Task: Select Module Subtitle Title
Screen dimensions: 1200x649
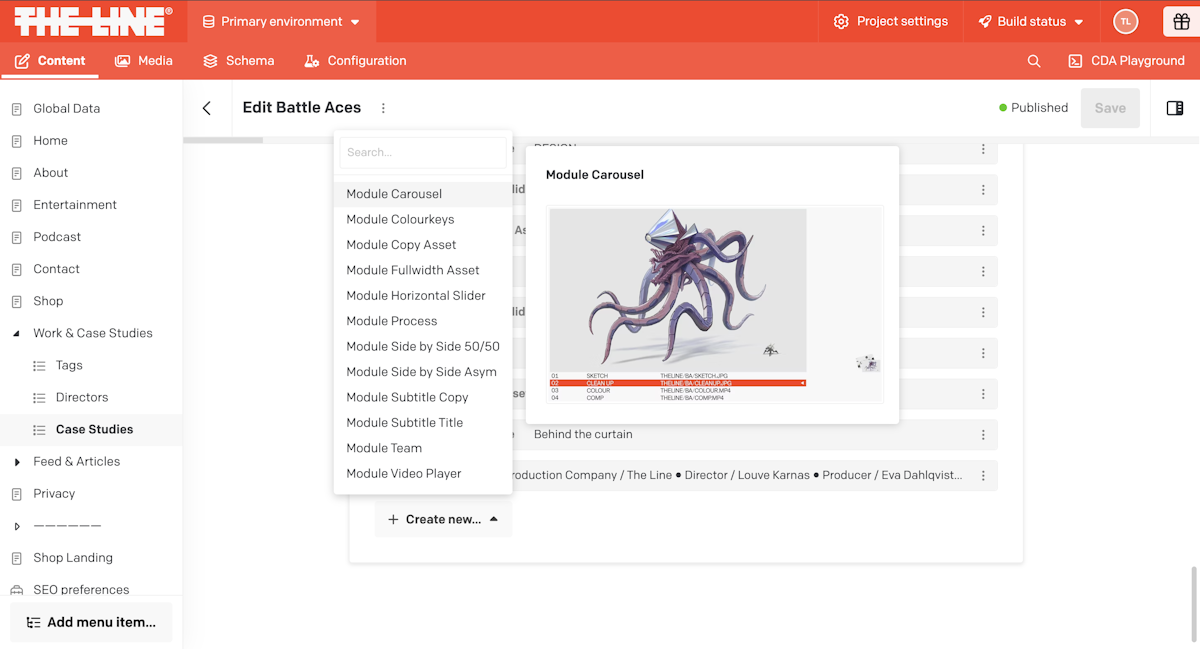Action: pyautogui.click(x=423, y=423)
